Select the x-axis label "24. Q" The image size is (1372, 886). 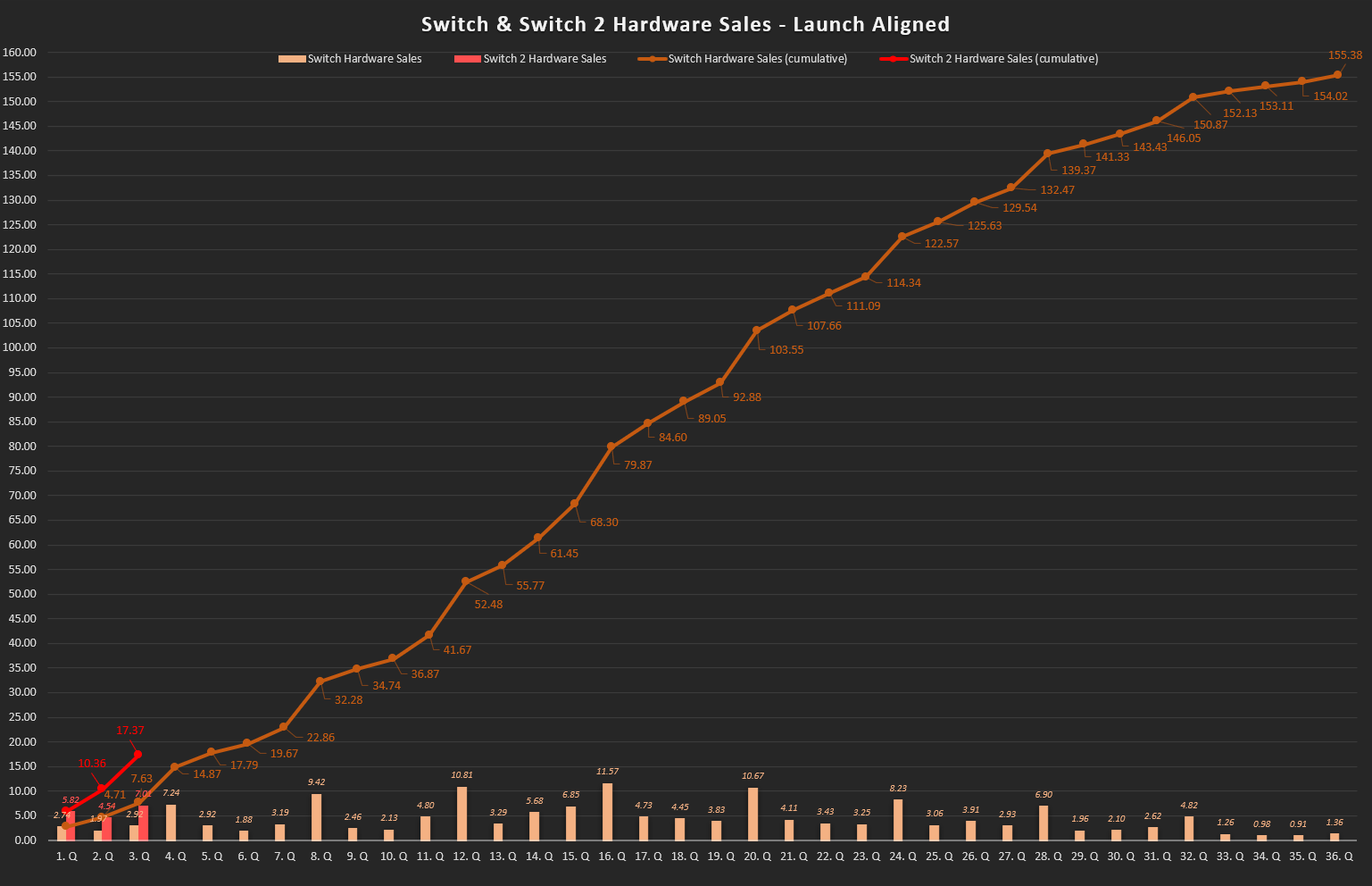coord(902,857)
